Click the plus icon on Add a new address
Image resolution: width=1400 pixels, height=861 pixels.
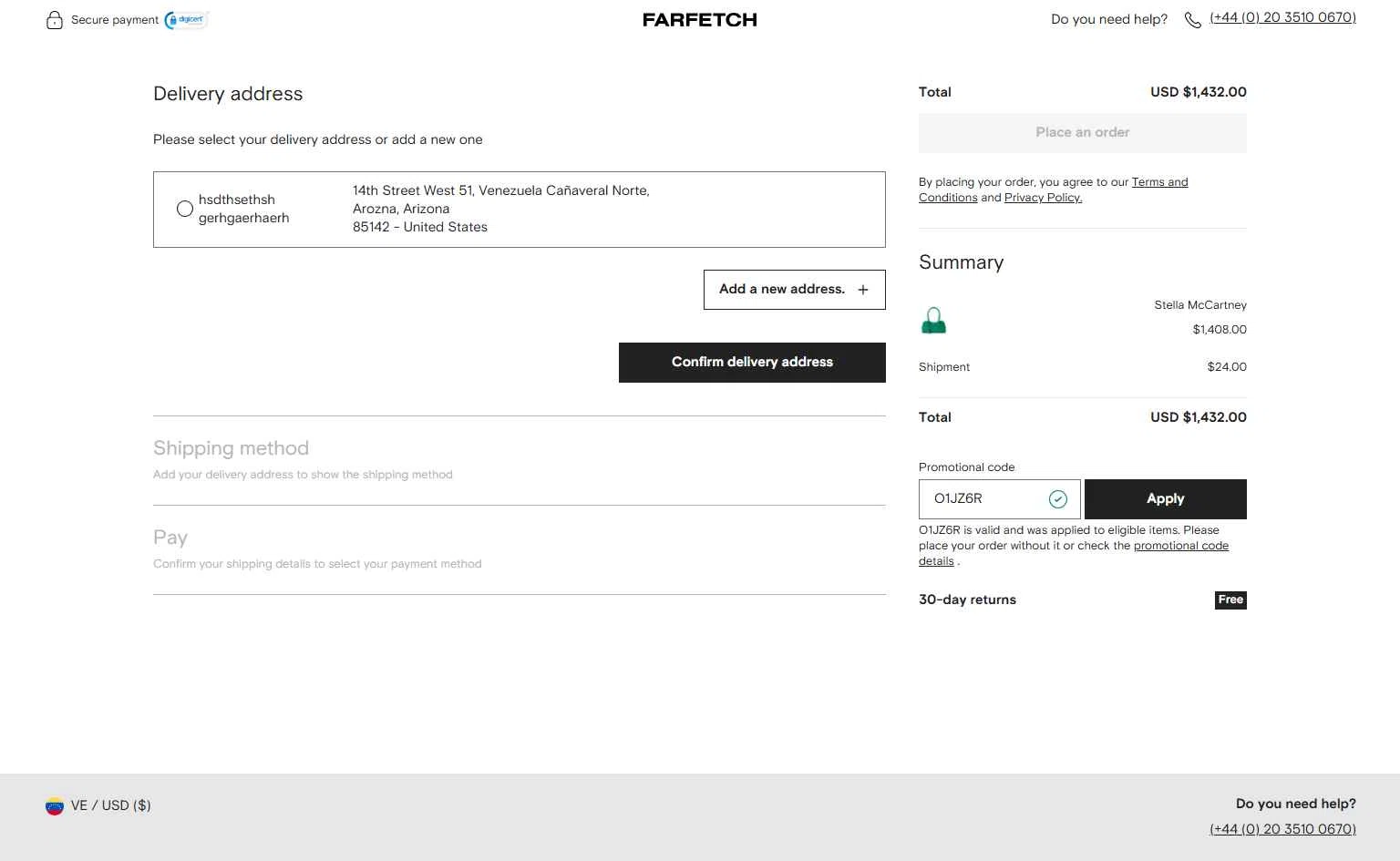pyautogui.click(x=863, y=290)
